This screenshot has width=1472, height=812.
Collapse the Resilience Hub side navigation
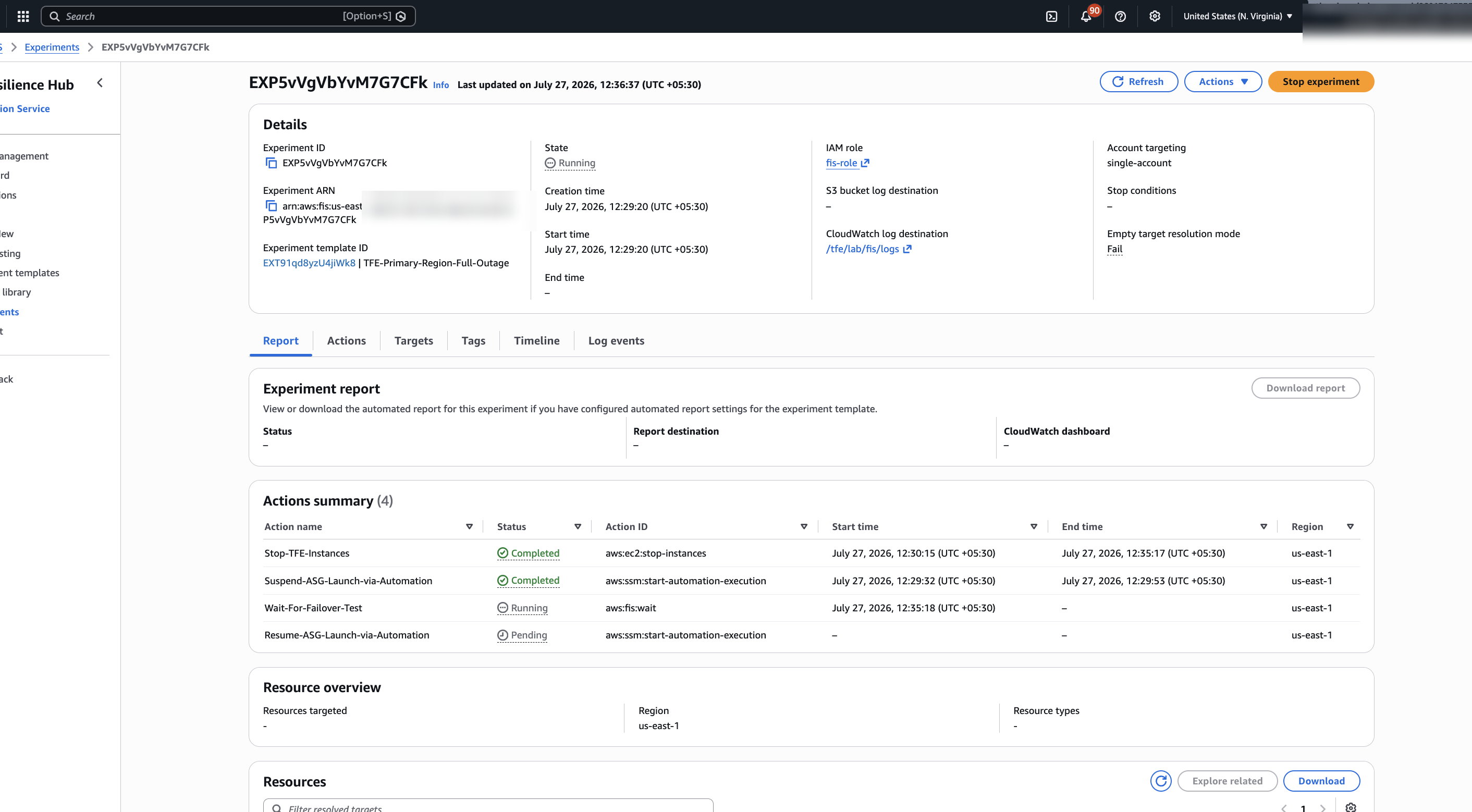point(100,83)
